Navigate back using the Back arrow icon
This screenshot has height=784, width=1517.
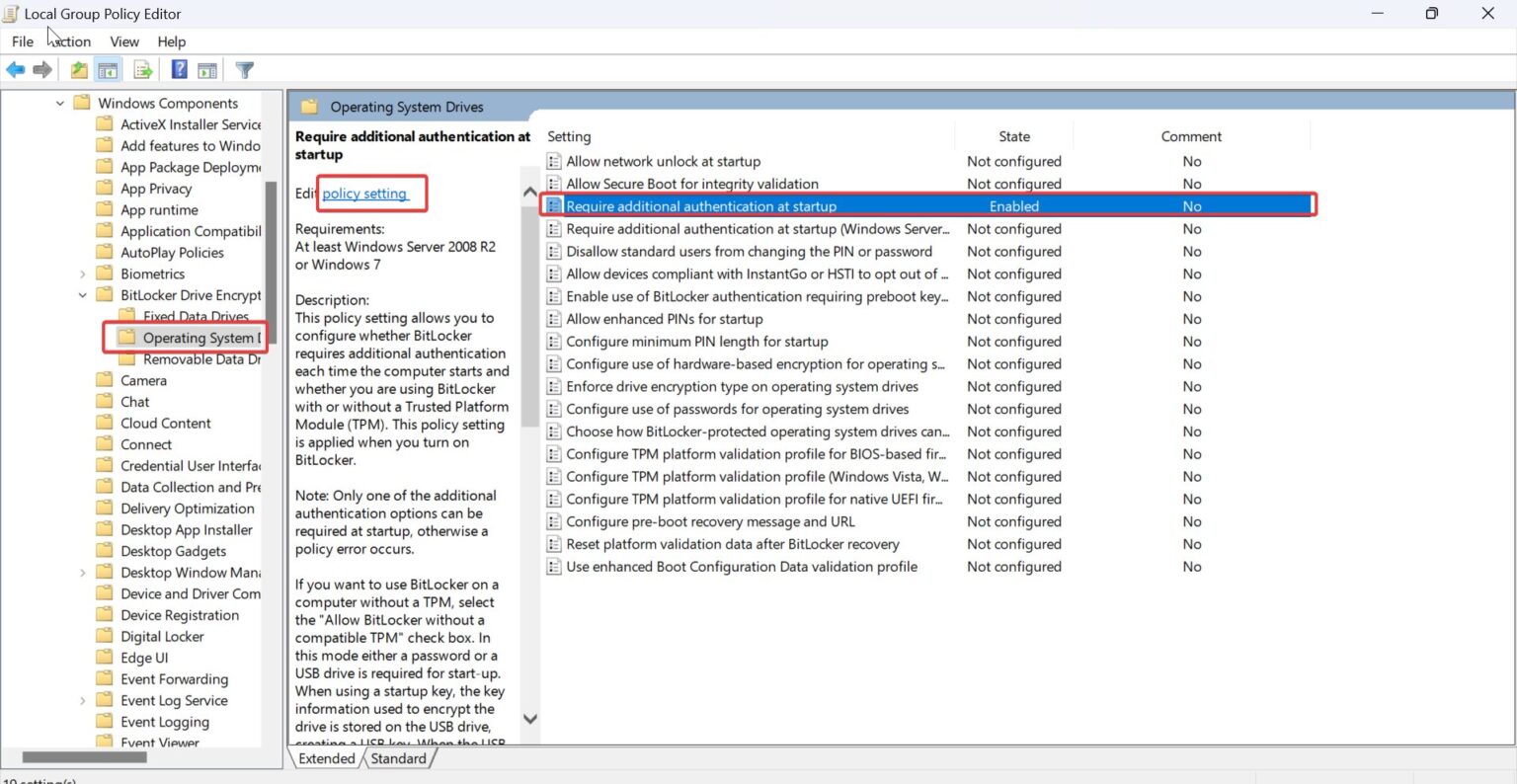(x=15, y=69)
